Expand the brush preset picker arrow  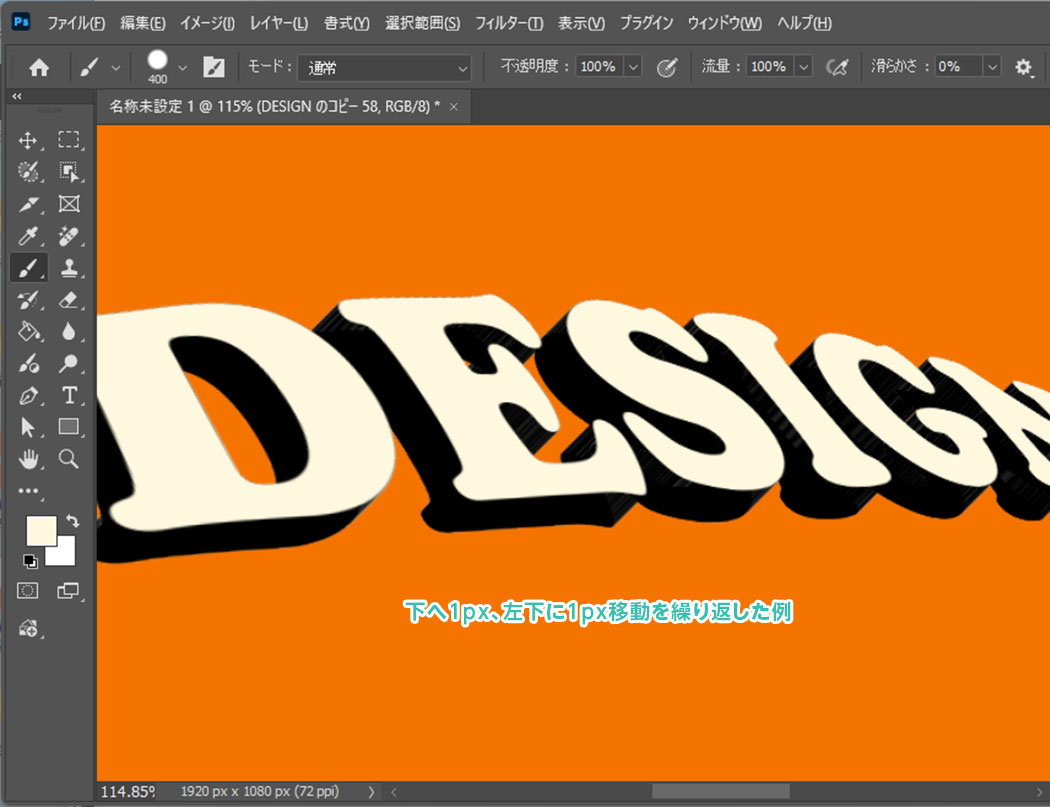182,67
